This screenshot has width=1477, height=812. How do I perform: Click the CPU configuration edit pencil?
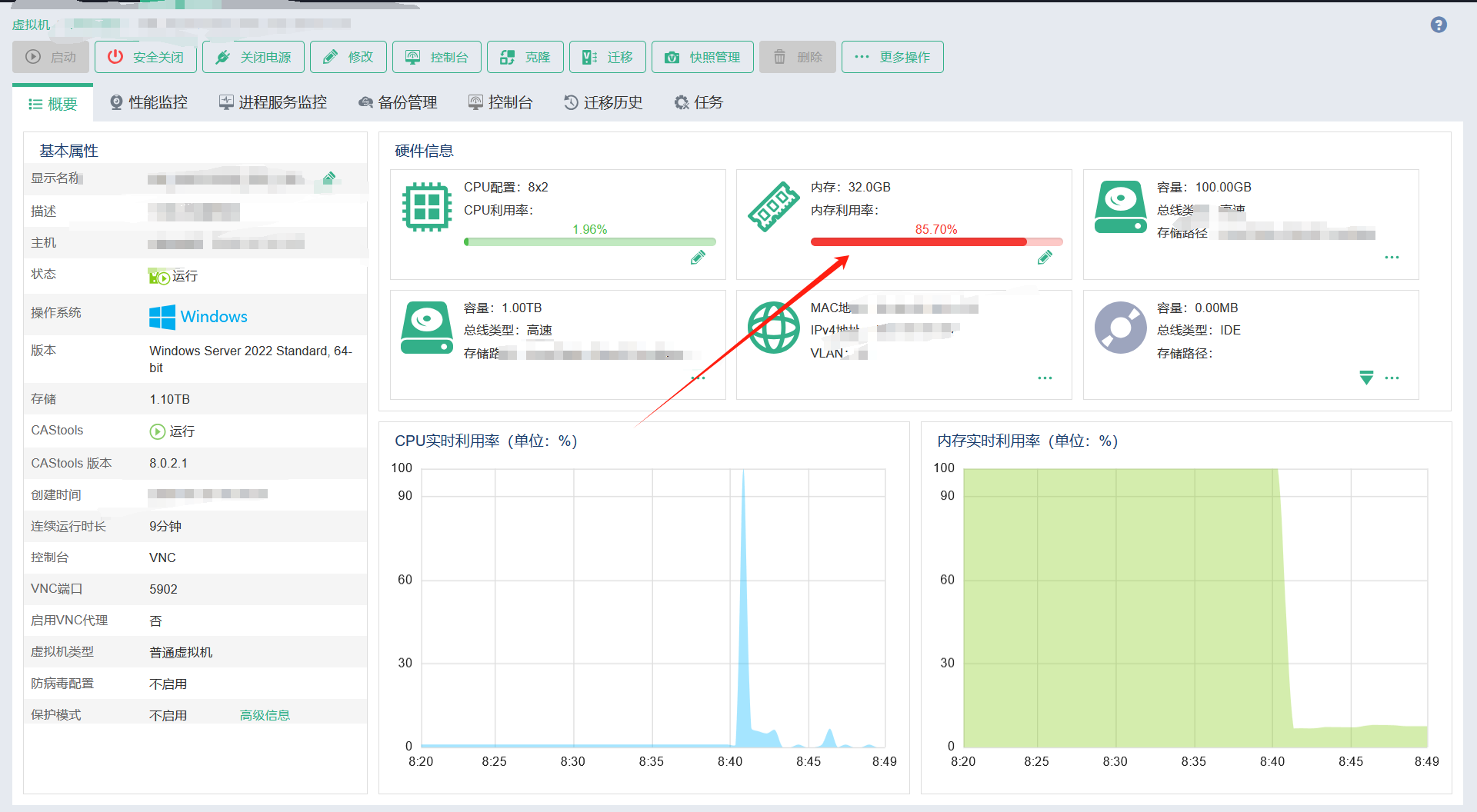pyautogui.click(x=698, y=258)
